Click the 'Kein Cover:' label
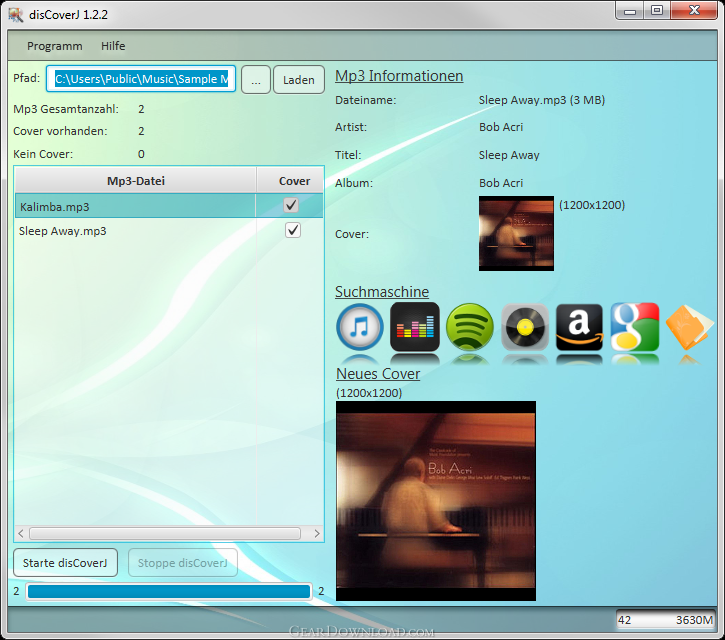This screenshot has height=640, width=725. click(43, 154)
